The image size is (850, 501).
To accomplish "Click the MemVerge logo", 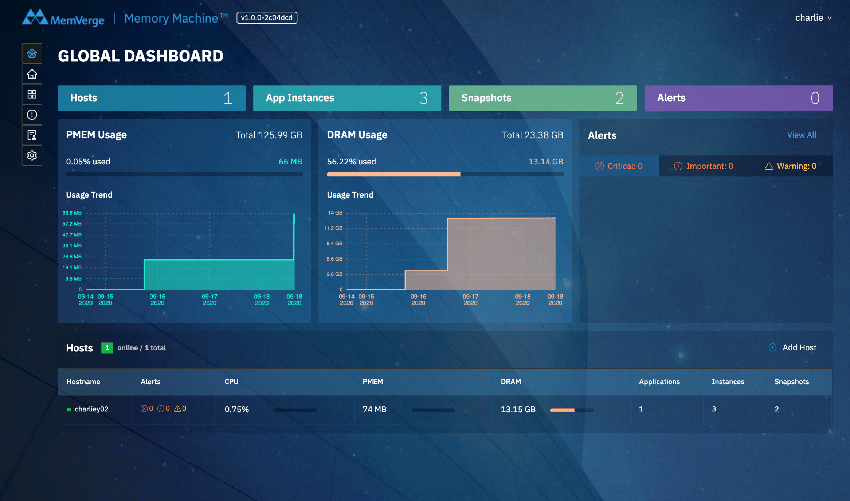I will tap(63, 18).
